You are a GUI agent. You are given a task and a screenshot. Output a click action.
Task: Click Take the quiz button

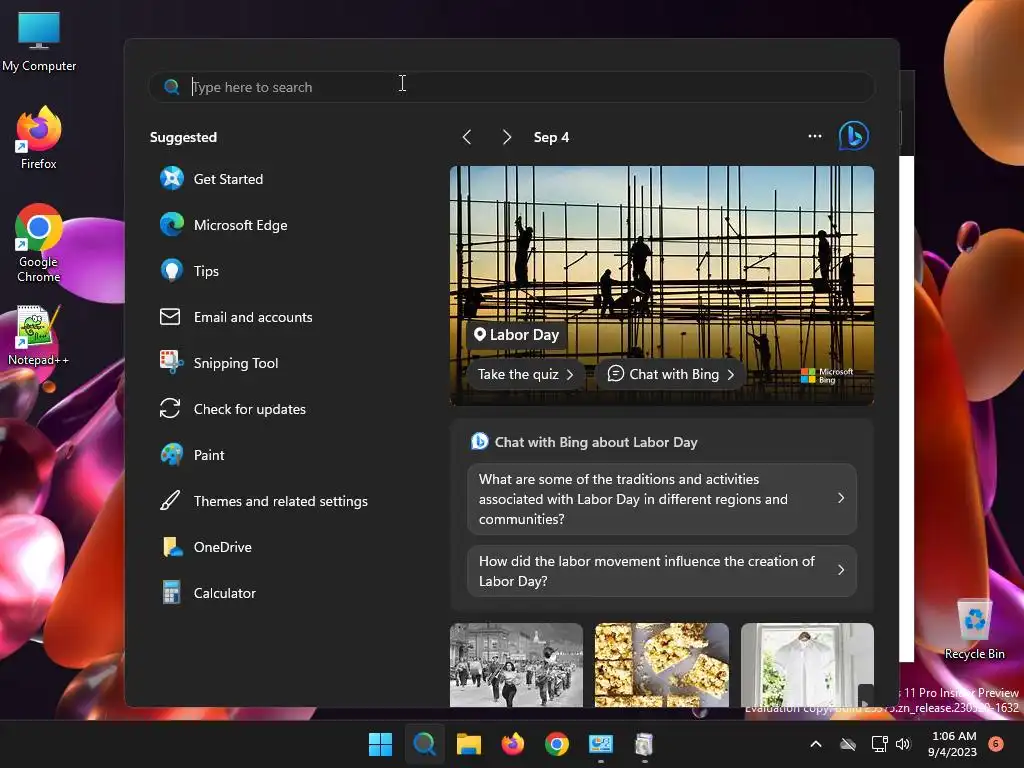click(525, 374)
